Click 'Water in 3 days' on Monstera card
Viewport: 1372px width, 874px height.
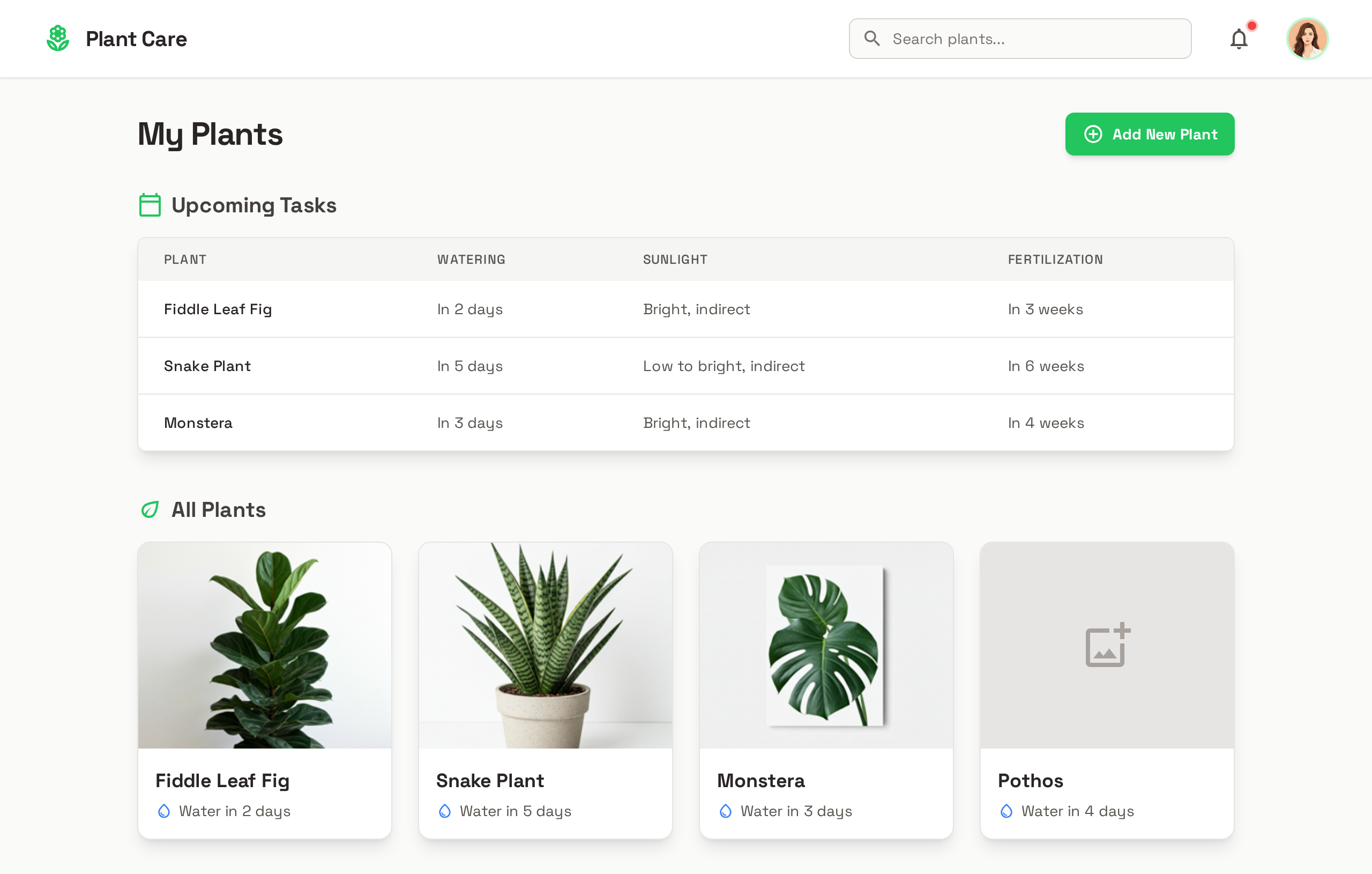point(796,811)
